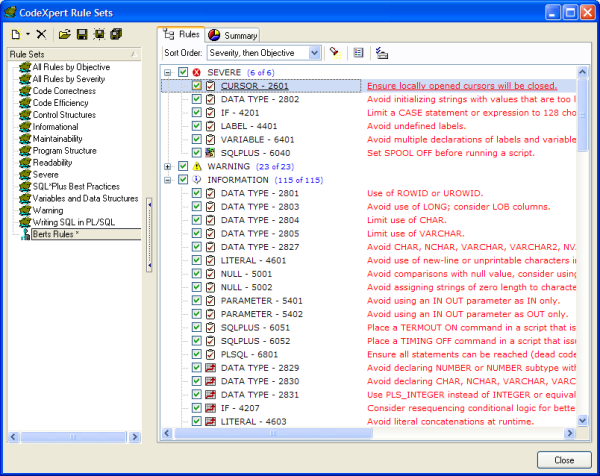
Task: Click the rules list horizontal scrollbar thumb
Action: click(273, 433)
